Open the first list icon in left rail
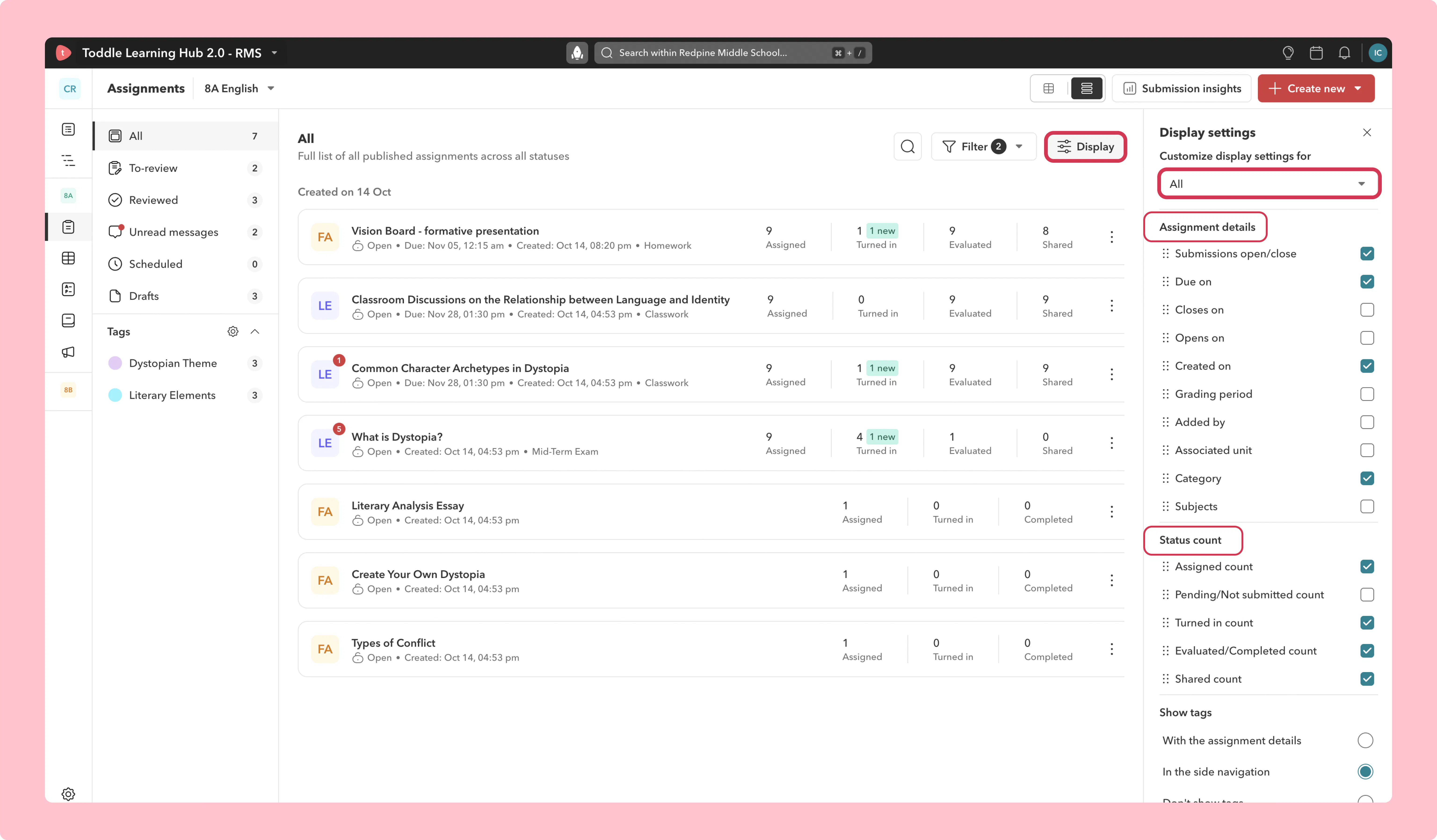Image resolution: width=1437 pixels, height=840 pixels. coord(69,130)
